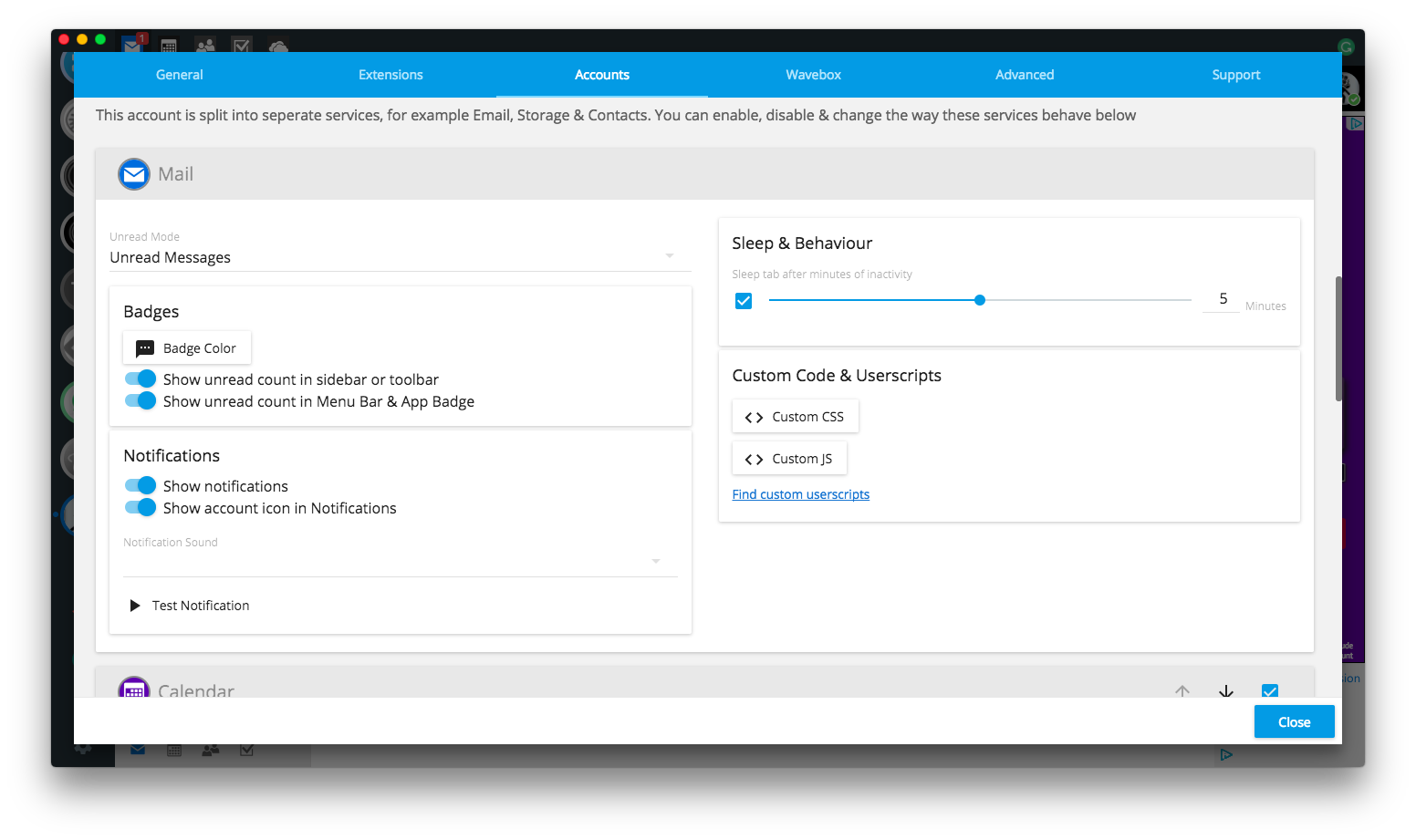
Task: Disable Show notifications
Action: [141, 485]
